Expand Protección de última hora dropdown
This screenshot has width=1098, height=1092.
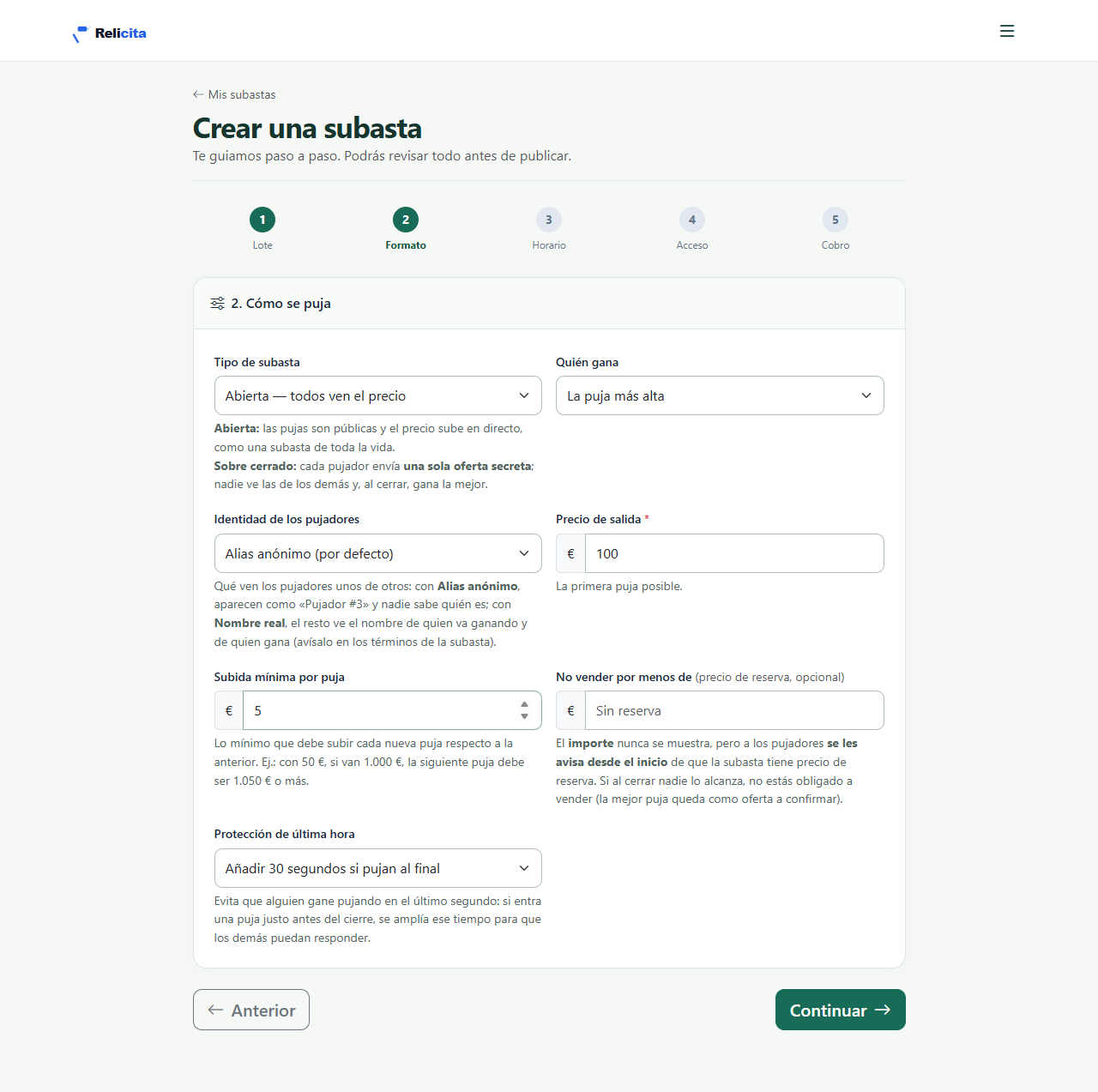pos(378,868)
